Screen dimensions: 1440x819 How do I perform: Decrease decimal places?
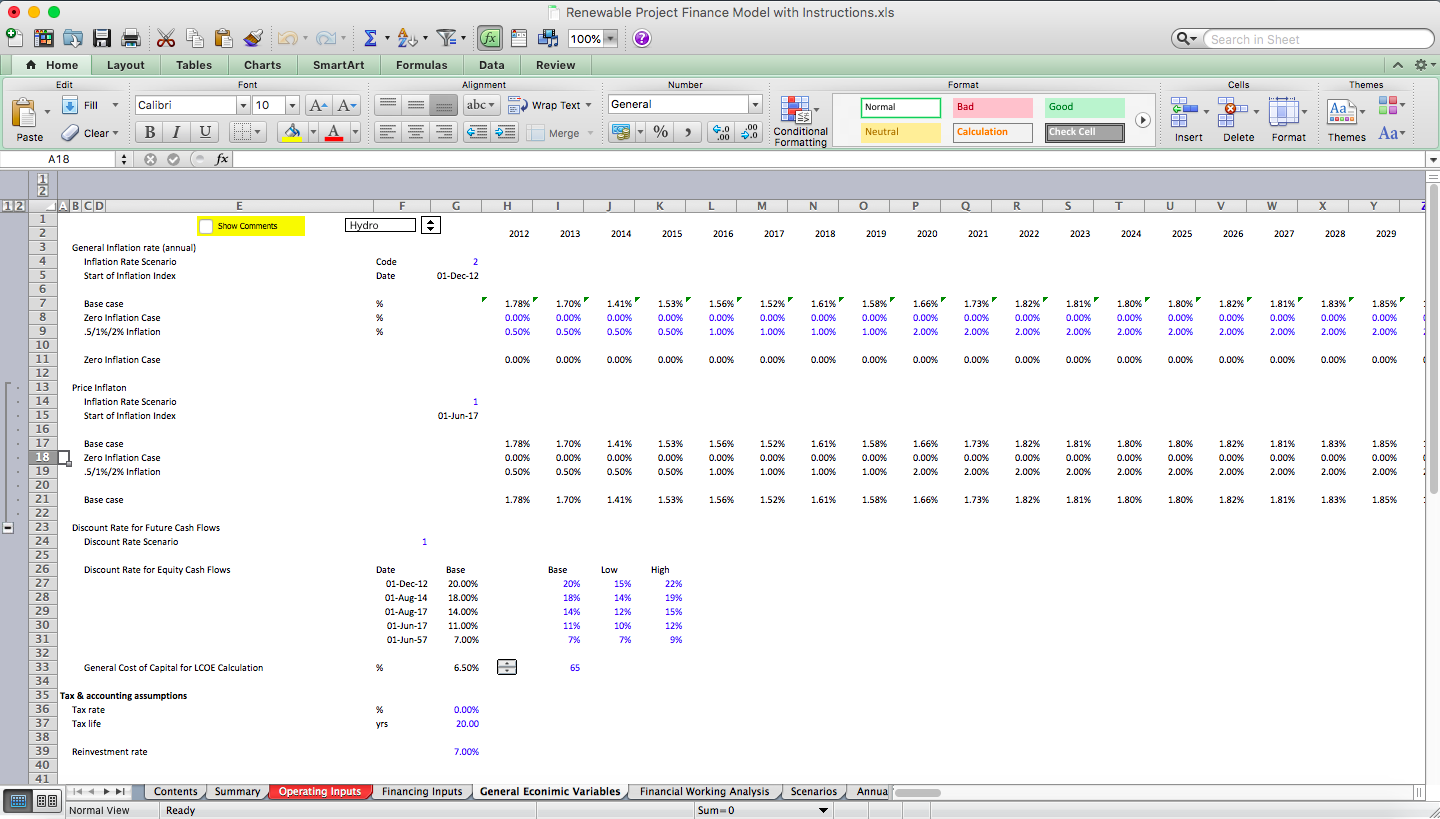click(748, 132)
